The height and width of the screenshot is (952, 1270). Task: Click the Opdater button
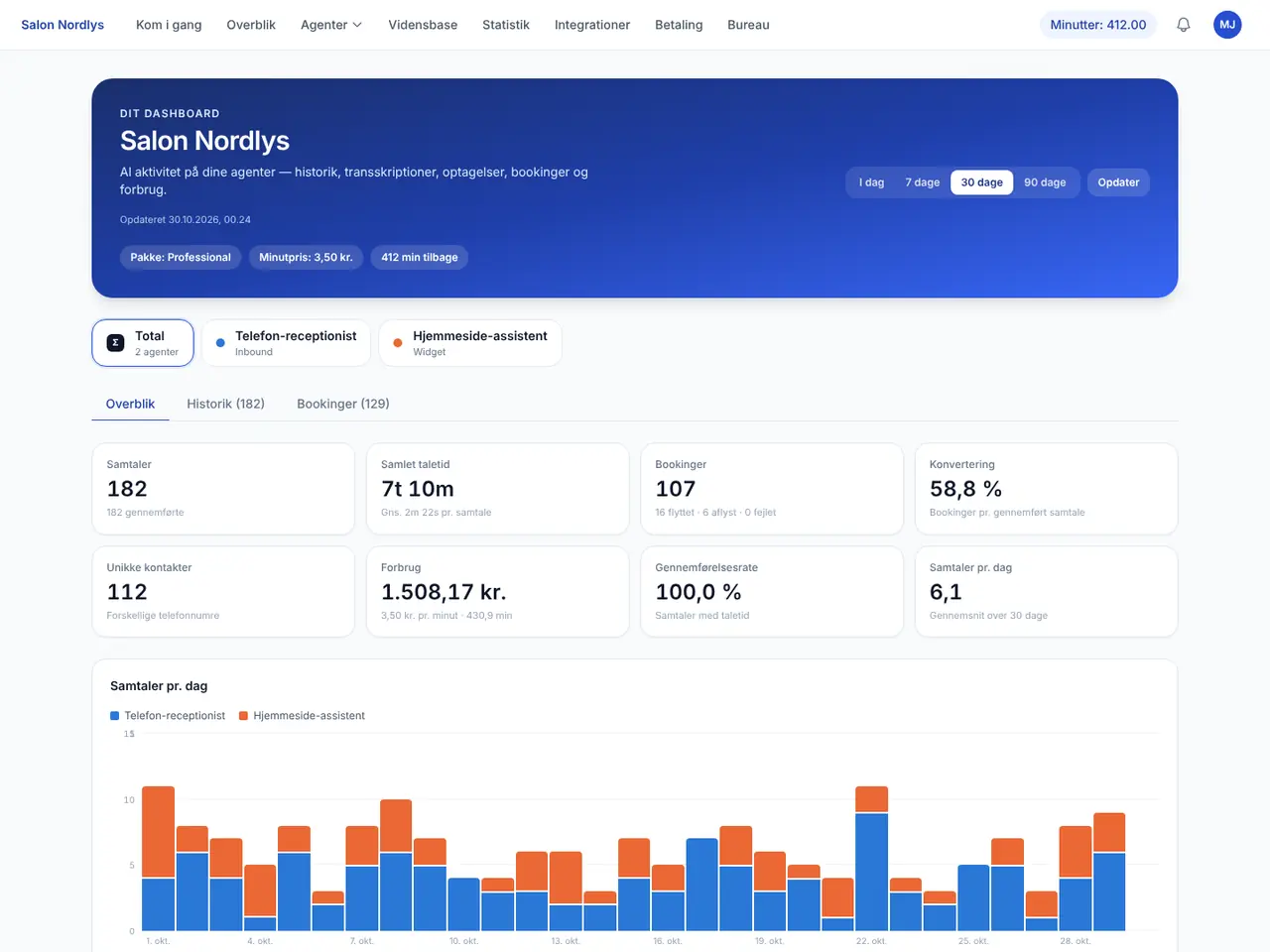1118,182
